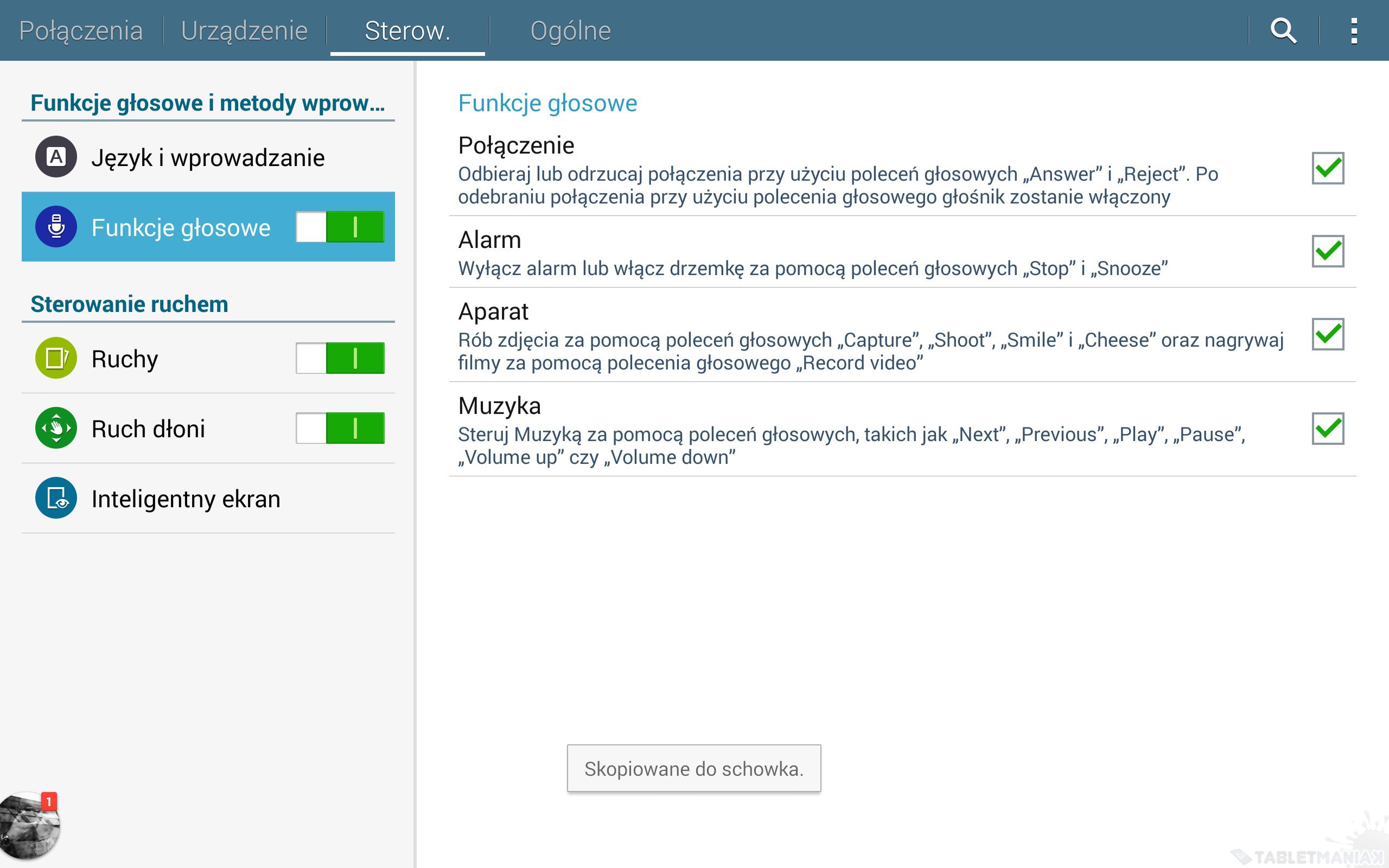Uncheck the Muzyka voice command checkbox
1389x868 pixels.
pyautogui.click(x=1328, y=428)
